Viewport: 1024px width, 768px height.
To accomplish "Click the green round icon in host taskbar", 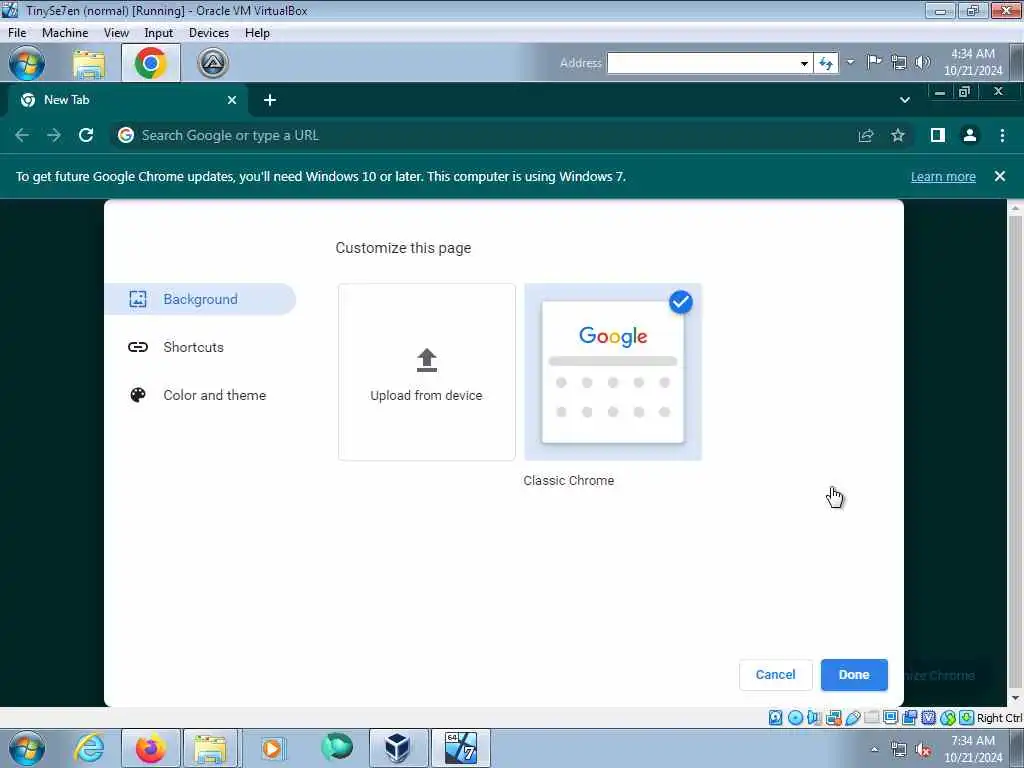I will click(x=336, y=746).
